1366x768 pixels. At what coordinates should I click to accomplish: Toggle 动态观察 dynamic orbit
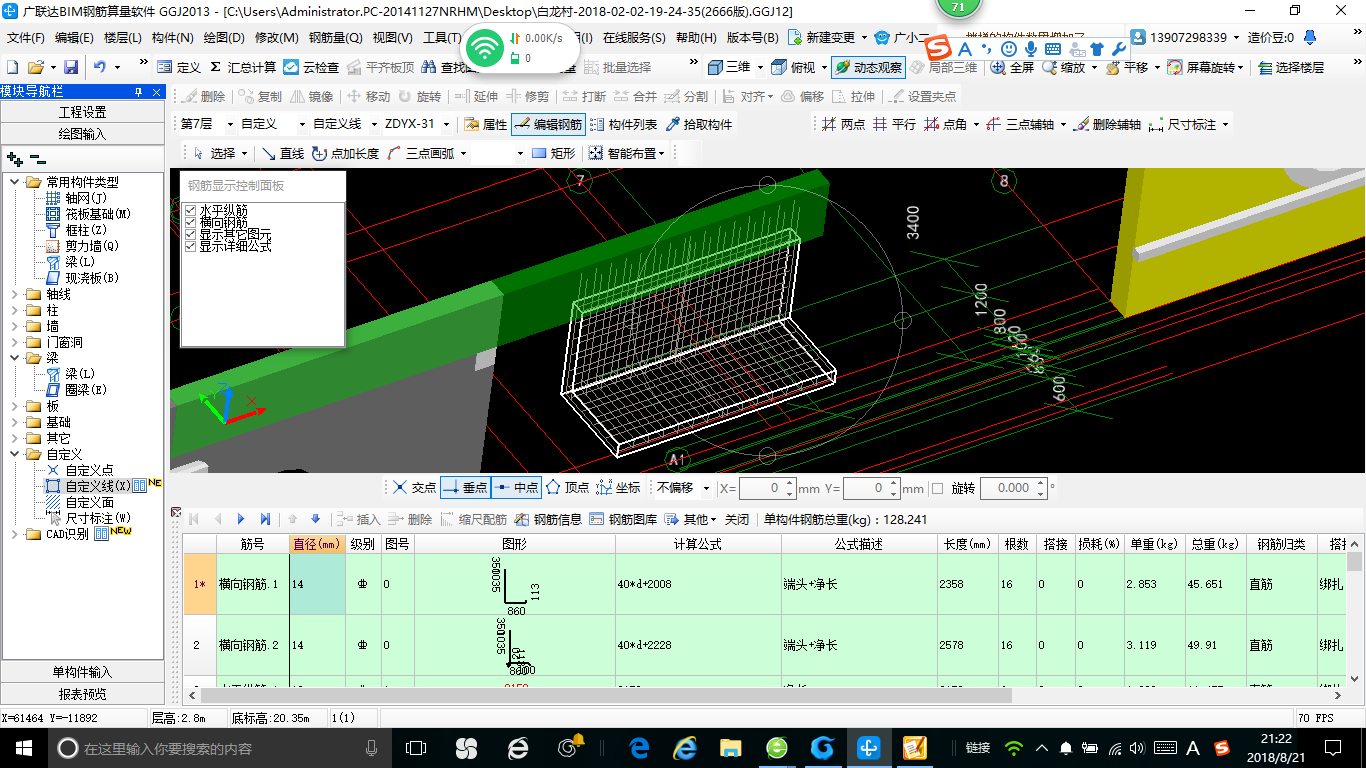tap(868, 67)
